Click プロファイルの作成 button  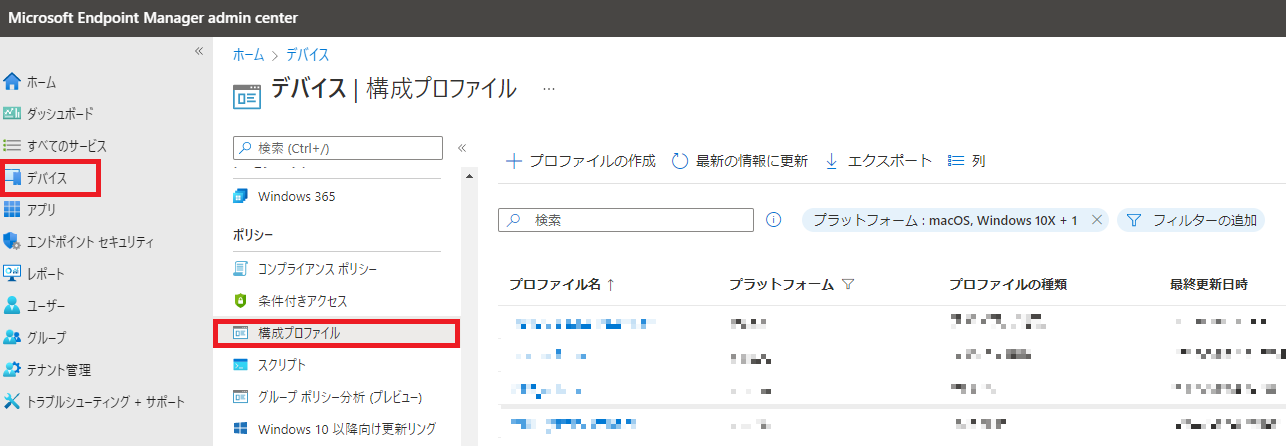[581, 161]
